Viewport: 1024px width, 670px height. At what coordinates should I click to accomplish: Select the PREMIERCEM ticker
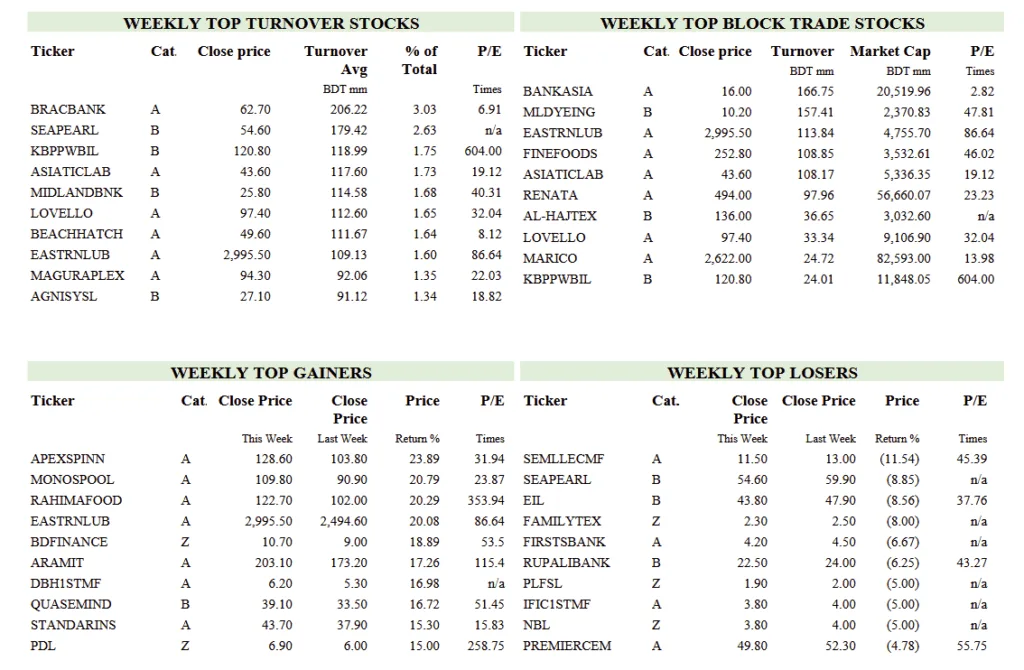pyautogui.click(x=567, y=646)
